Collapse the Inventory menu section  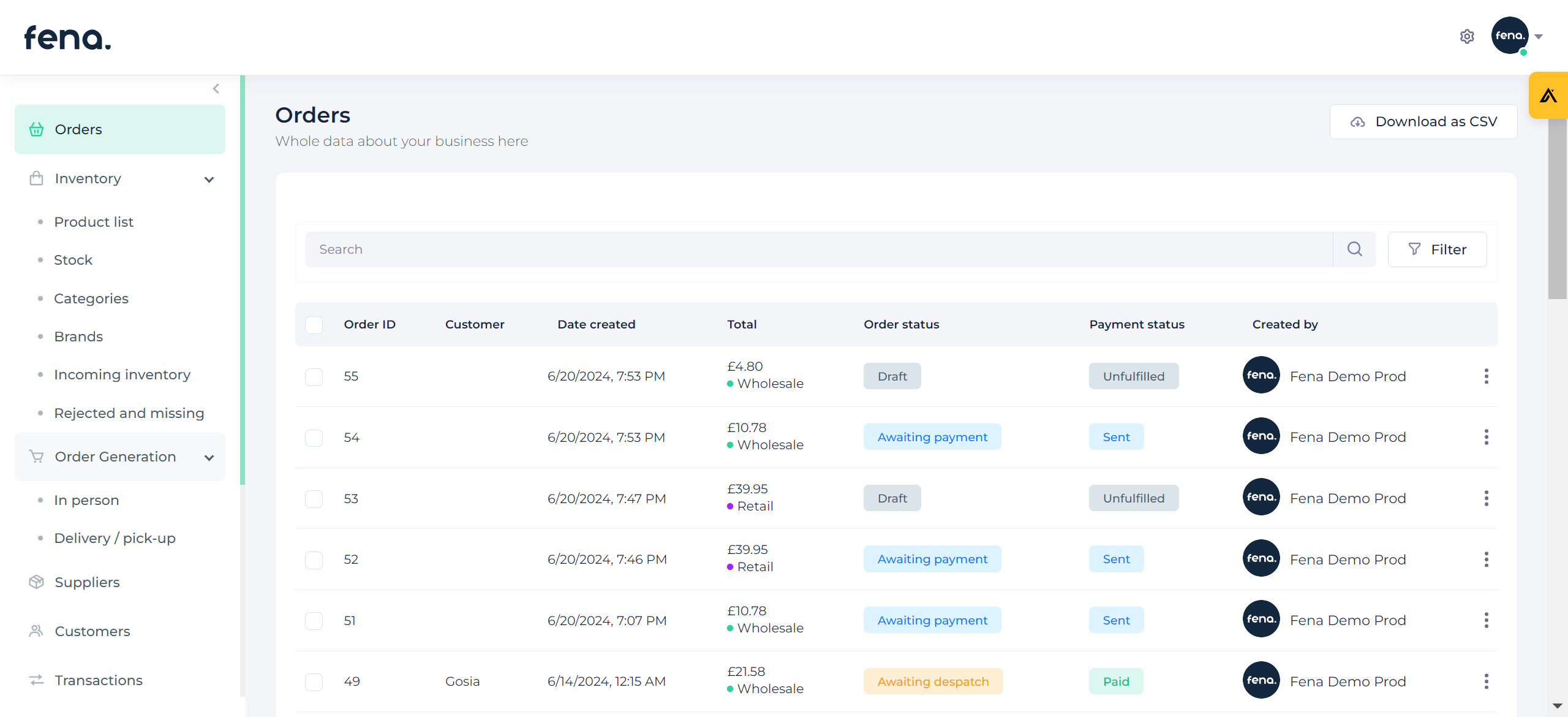(x=209, y=179)
